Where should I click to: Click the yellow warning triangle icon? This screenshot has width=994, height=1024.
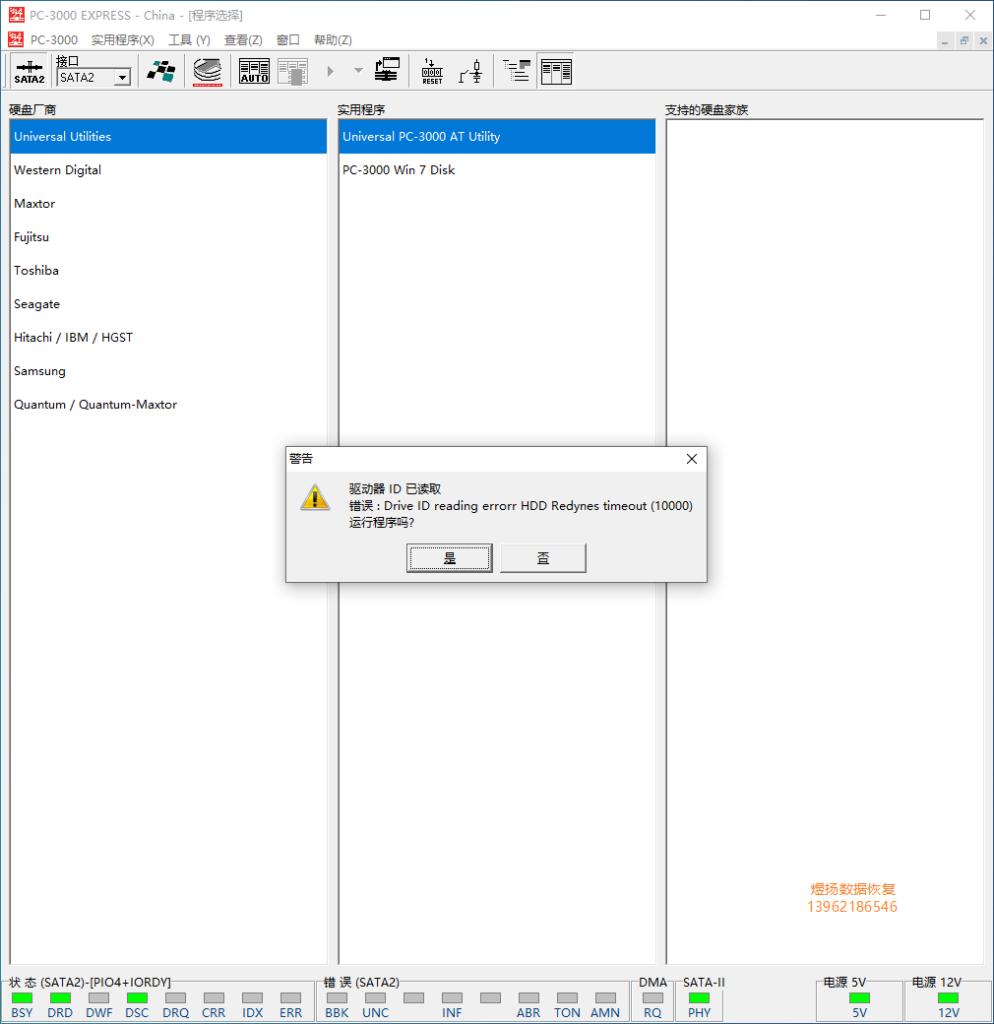pos(315,498)
